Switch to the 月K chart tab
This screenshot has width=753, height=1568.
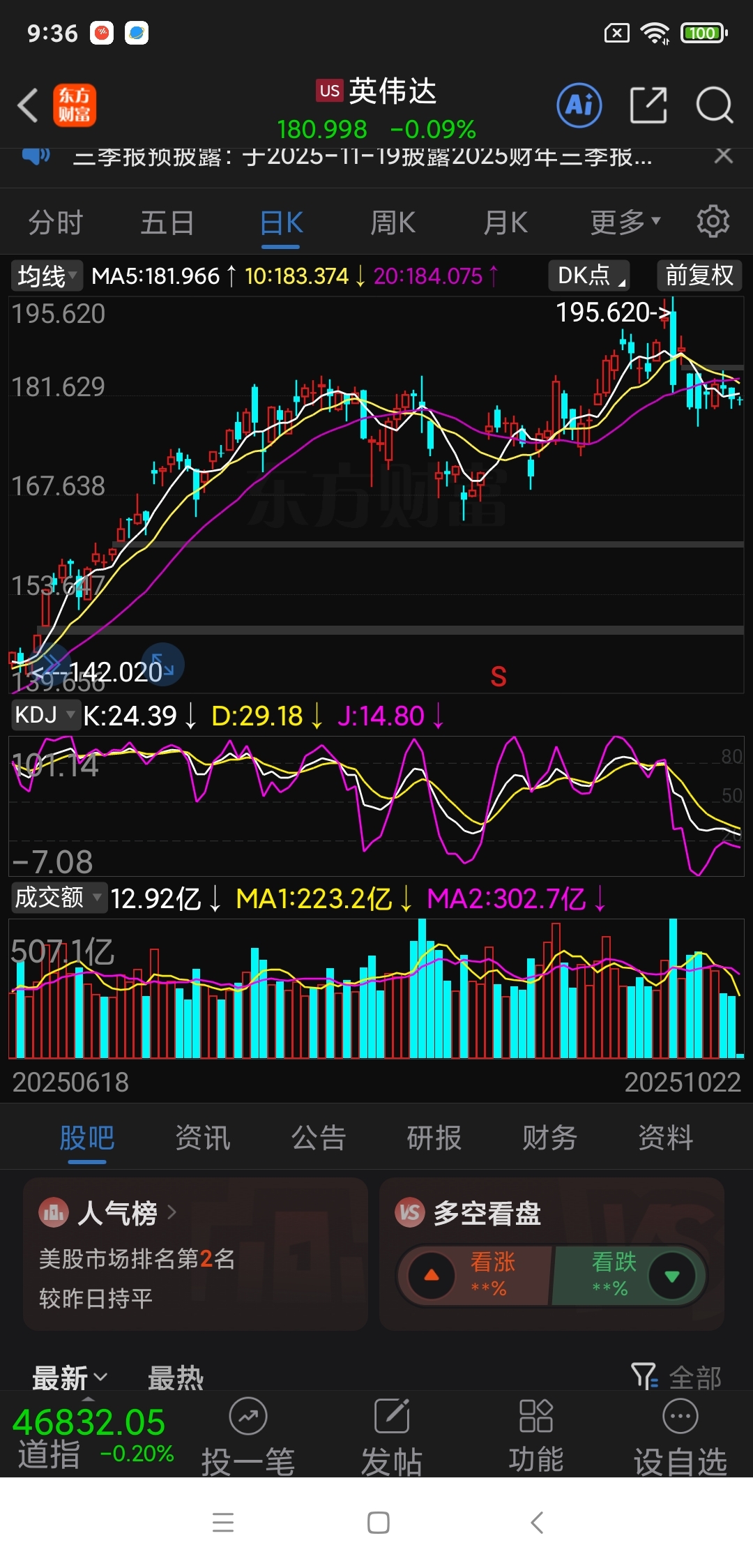(505, 223)
